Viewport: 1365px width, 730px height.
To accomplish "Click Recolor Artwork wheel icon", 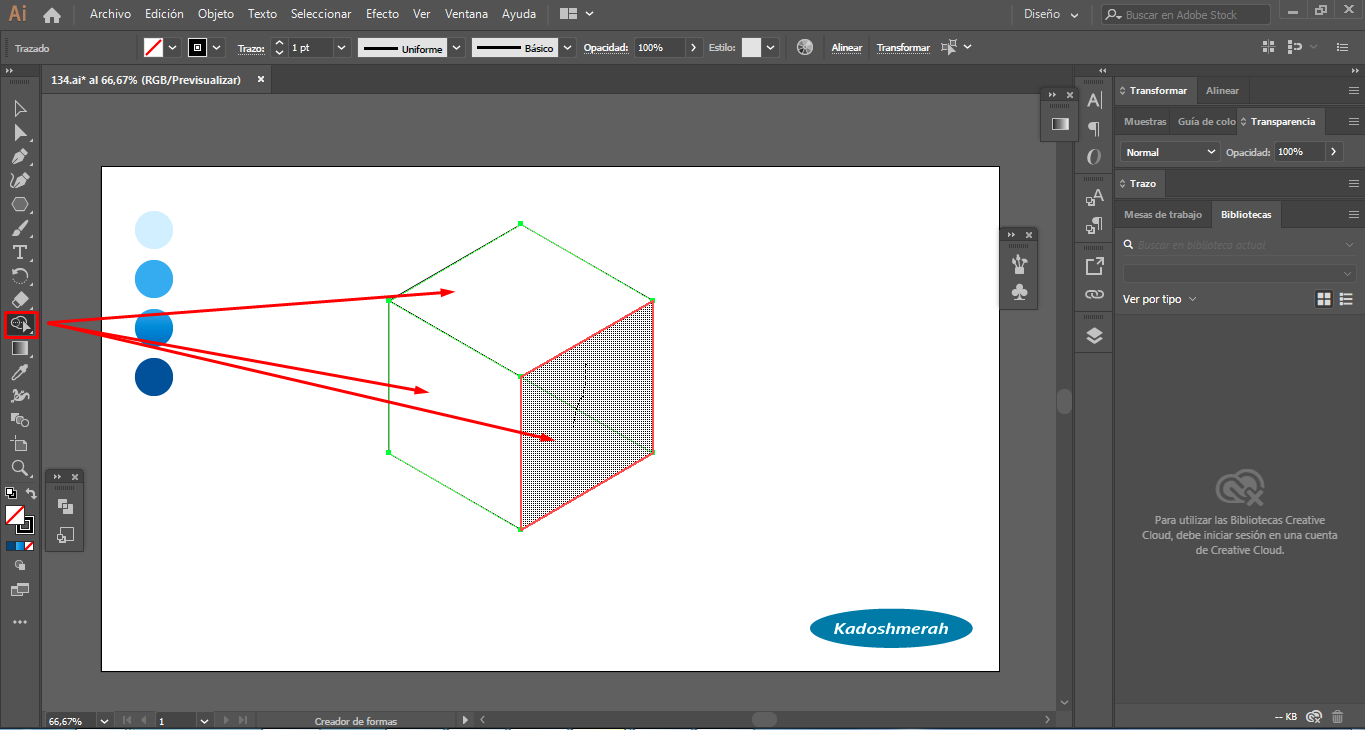I will [x=805, y=47].
